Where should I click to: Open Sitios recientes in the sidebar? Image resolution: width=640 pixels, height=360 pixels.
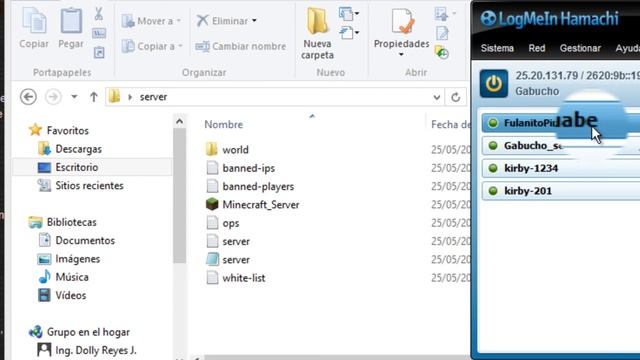[x=80, y=185]
